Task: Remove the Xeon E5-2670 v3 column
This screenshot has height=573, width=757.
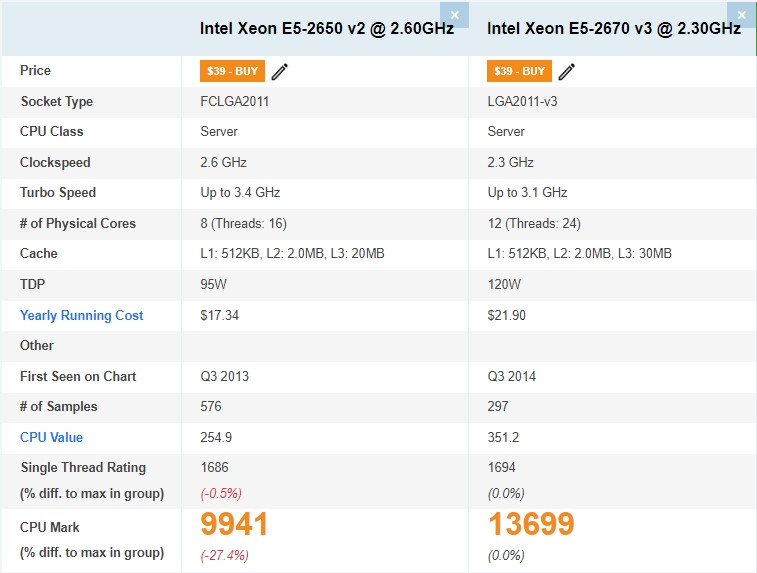Action: coord(742,15)
